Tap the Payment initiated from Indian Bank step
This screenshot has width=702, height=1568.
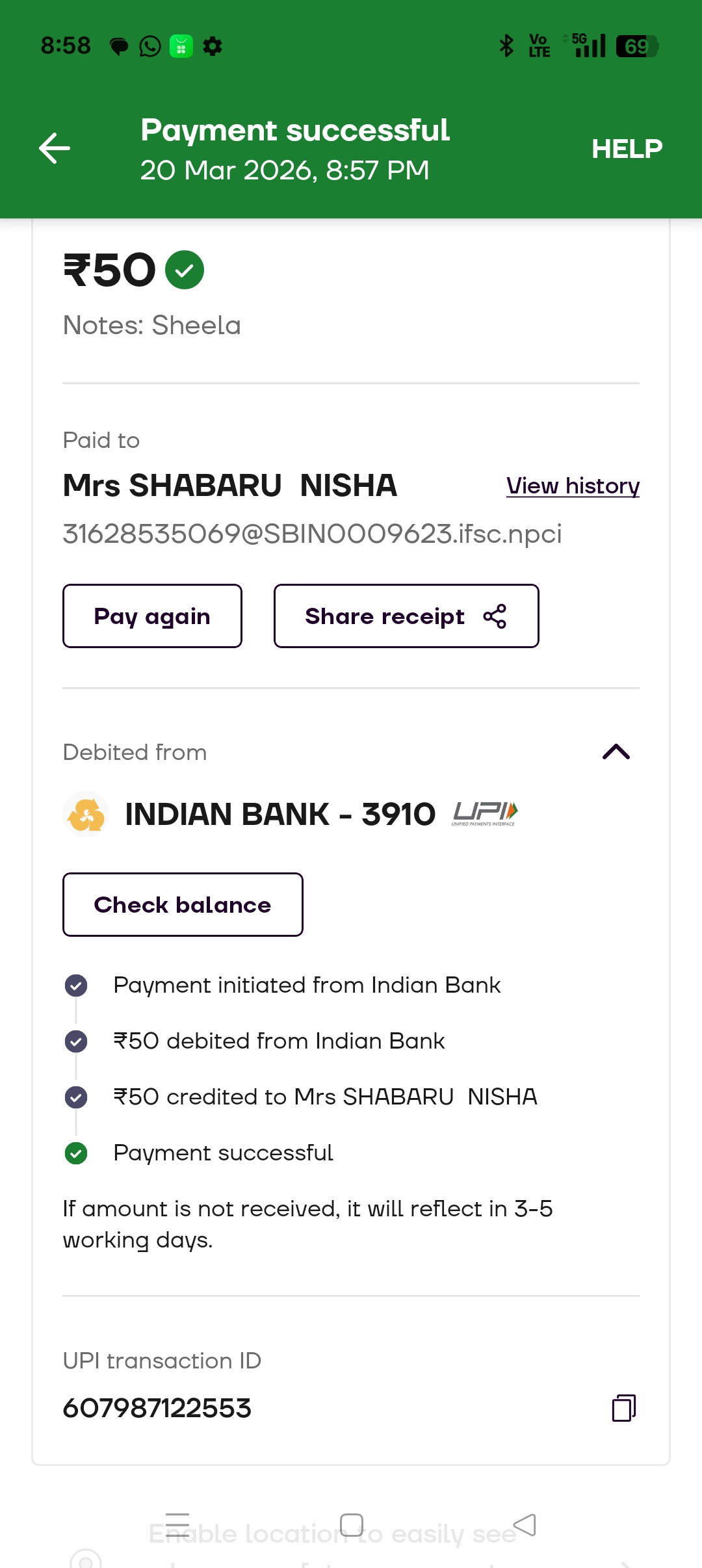[307, 985]
